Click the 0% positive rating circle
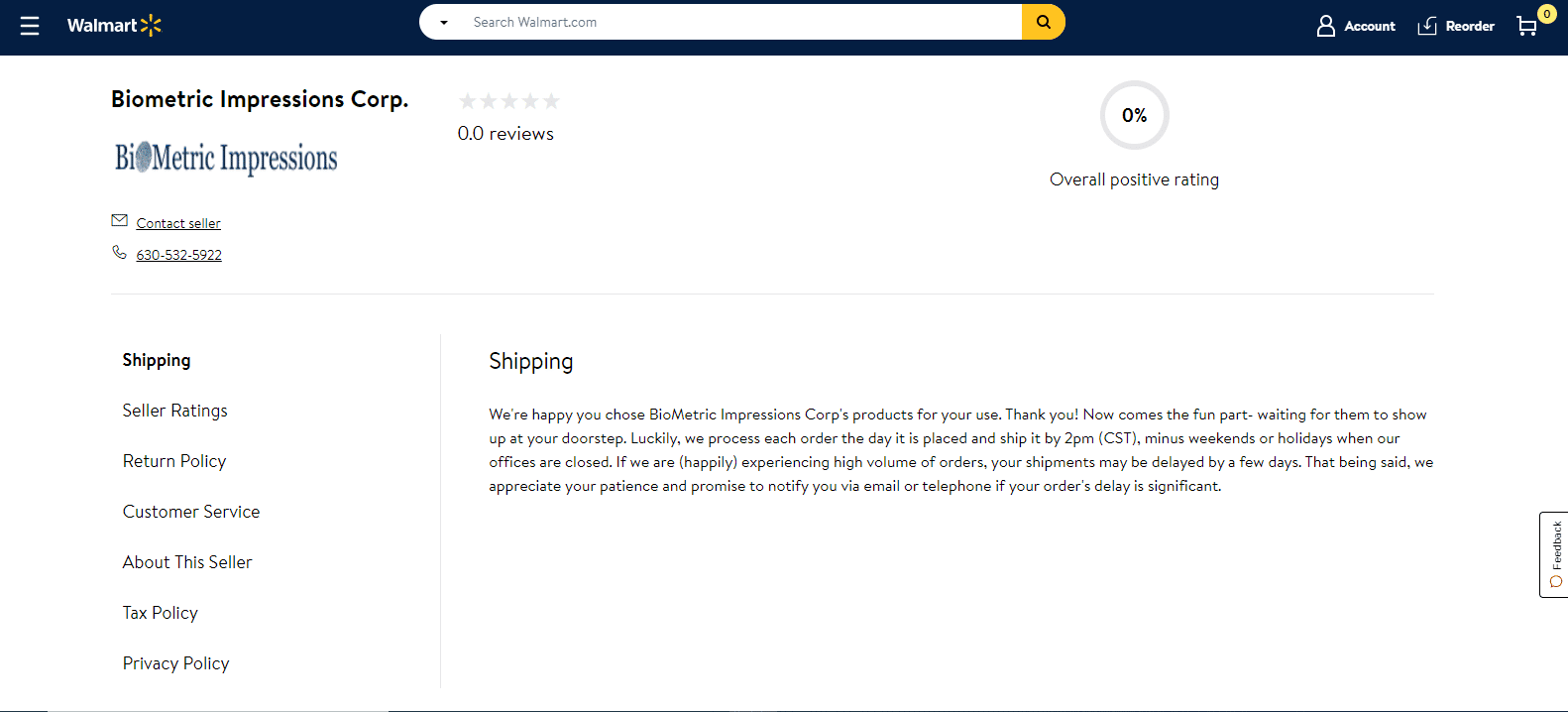The height and width of the screenshot is (712, 1568). pos(1135,115)
